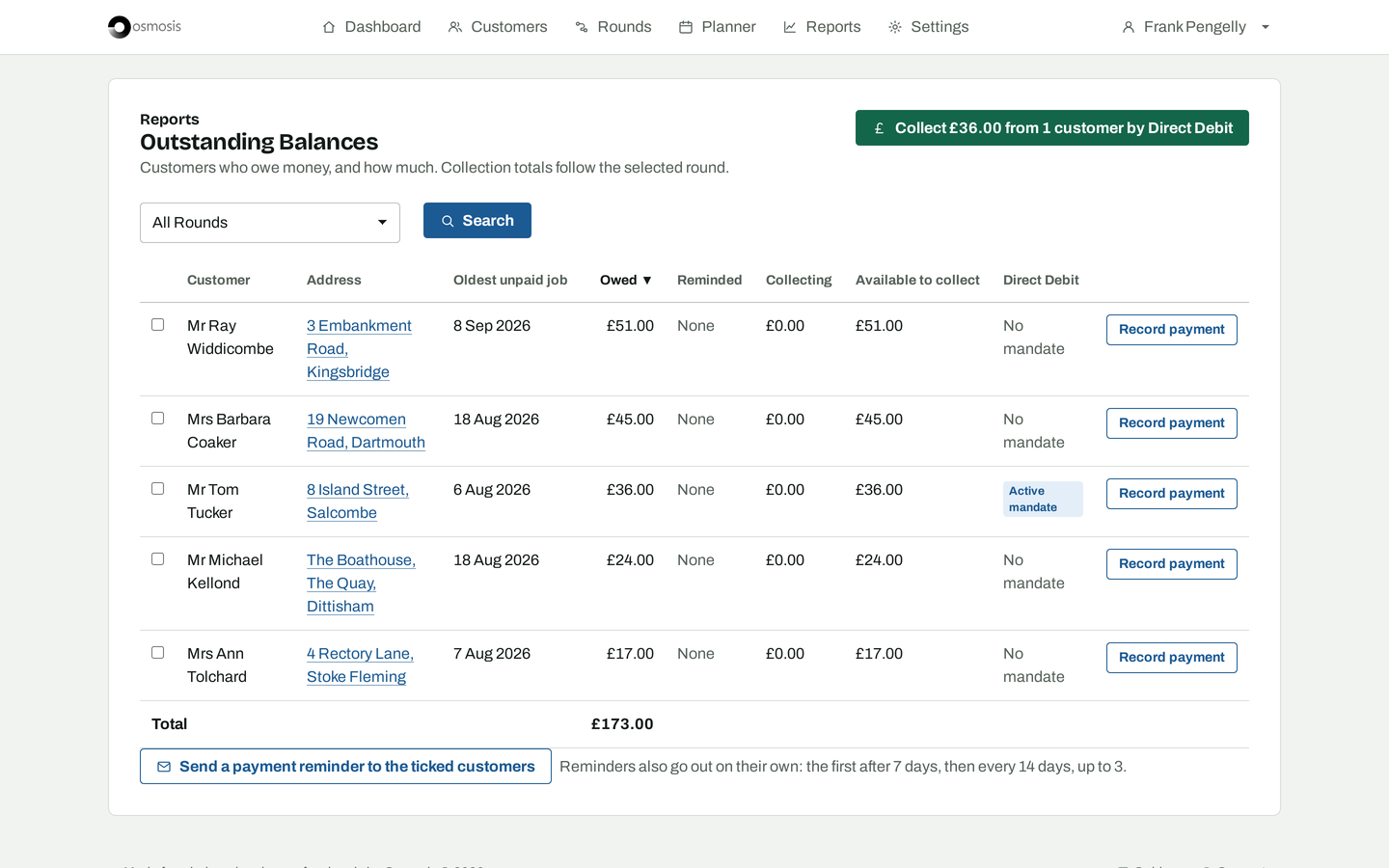Click the Reminded column header
The height and width of the screenshot is (868, 1389).
709,280
